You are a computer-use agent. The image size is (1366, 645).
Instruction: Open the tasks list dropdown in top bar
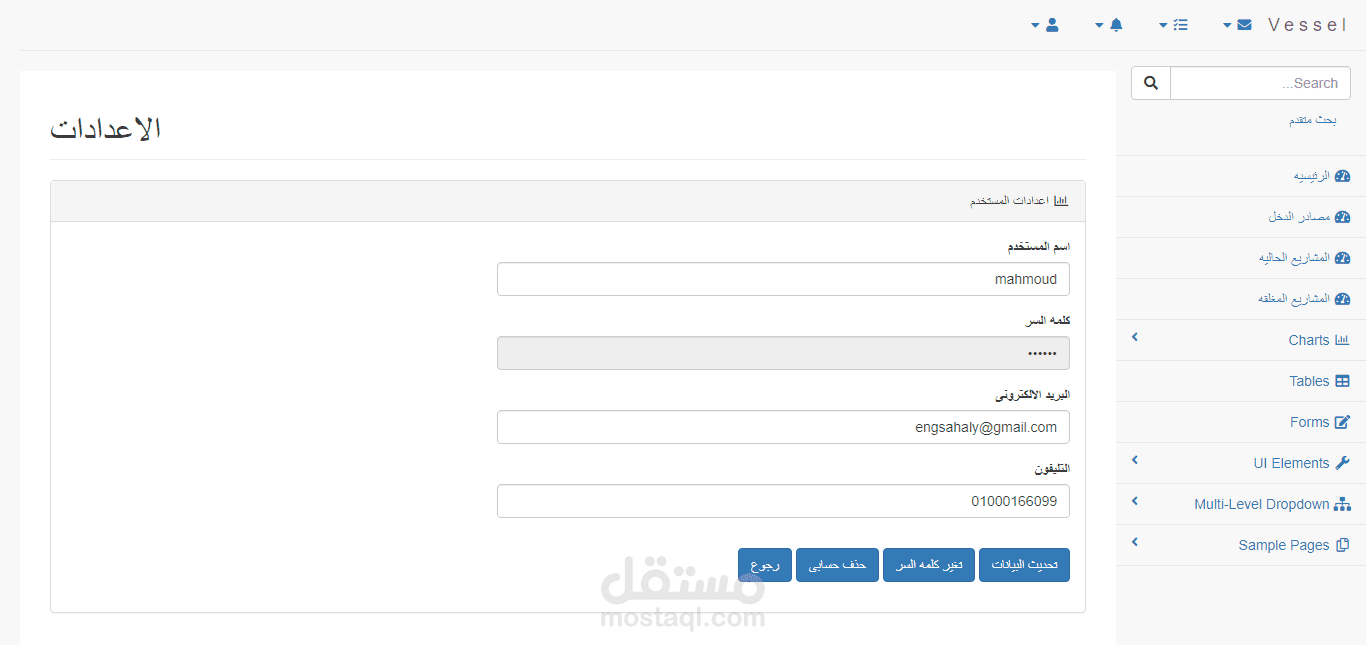[x=1174, y=25]
